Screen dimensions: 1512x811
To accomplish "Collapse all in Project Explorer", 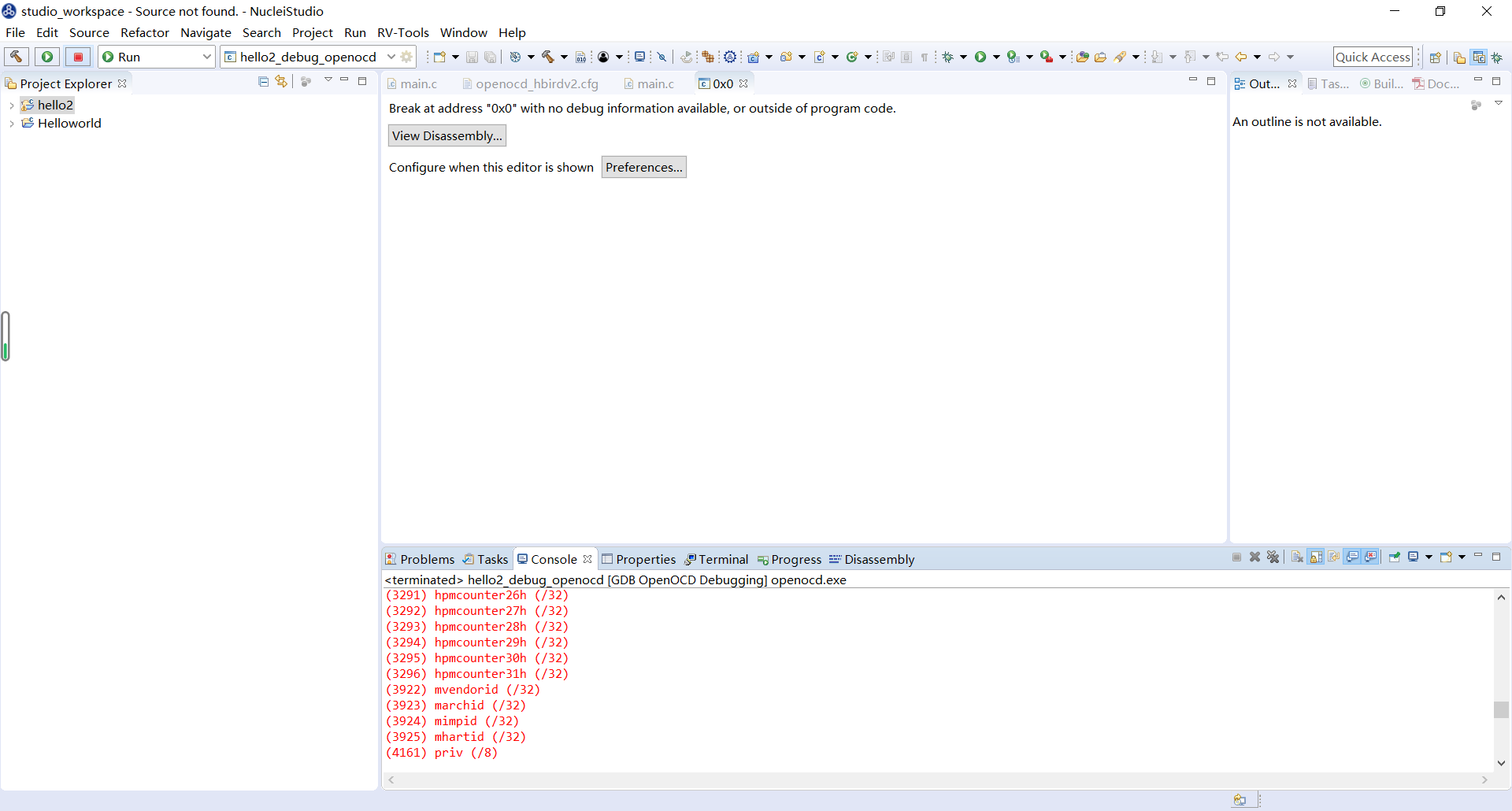I will (263, 81).
